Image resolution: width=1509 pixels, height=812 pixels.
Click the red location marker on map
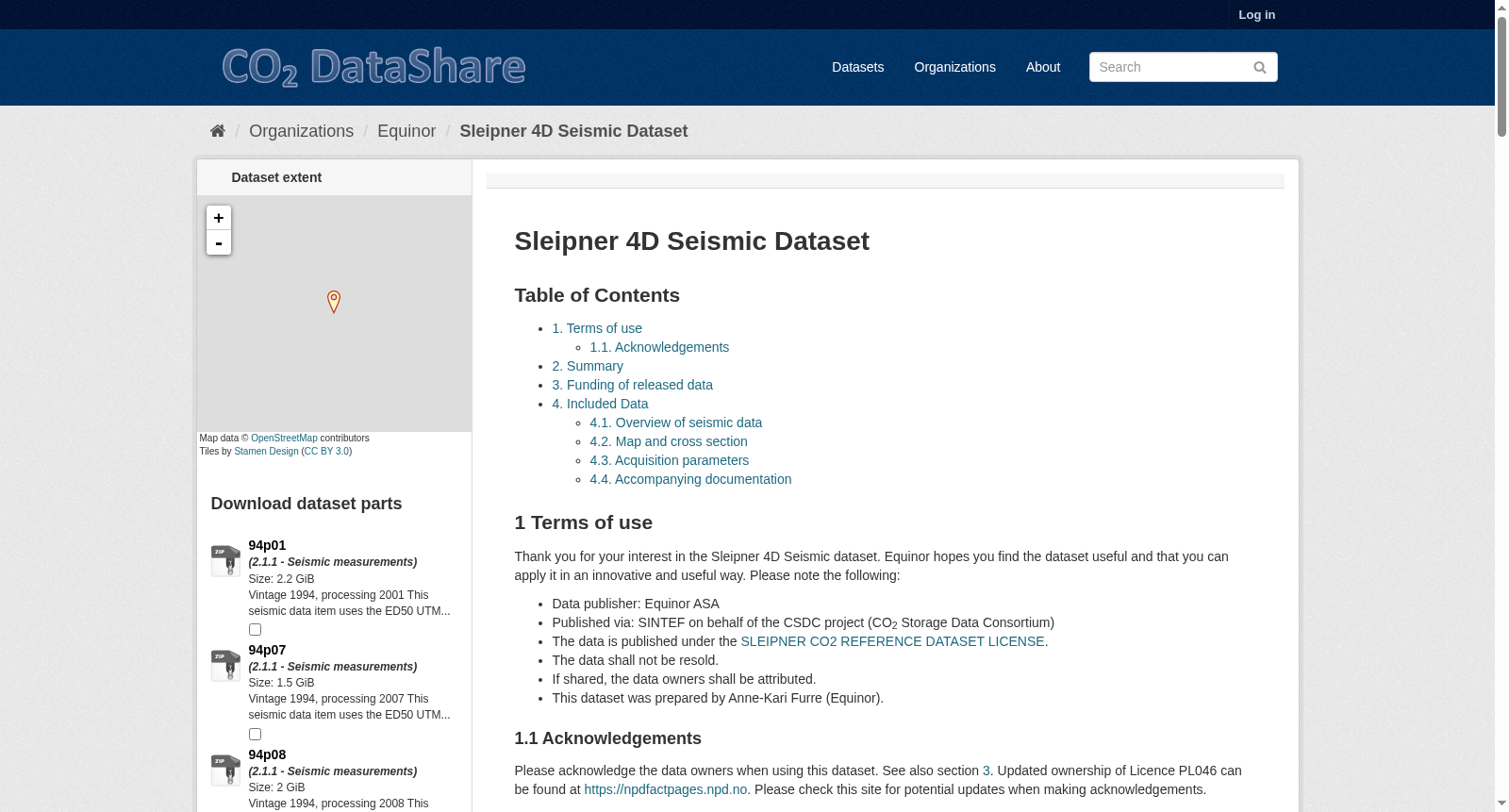tap(333, 301)
